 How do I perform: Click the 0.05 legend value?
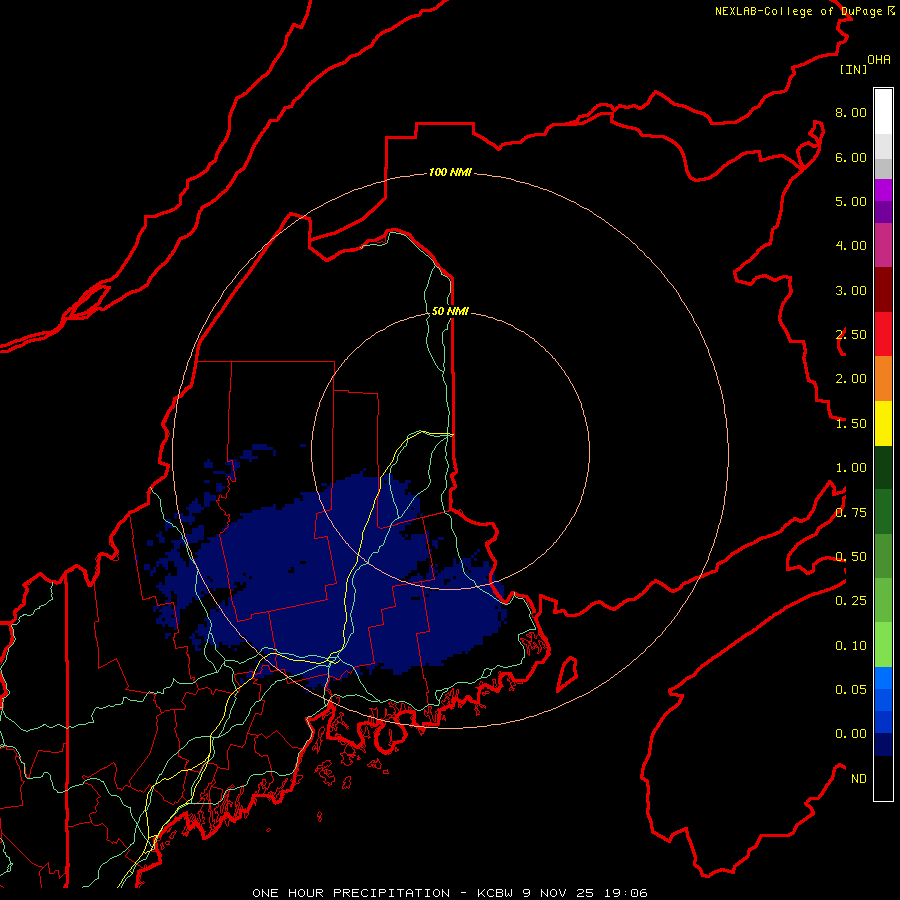coord(851,689)
